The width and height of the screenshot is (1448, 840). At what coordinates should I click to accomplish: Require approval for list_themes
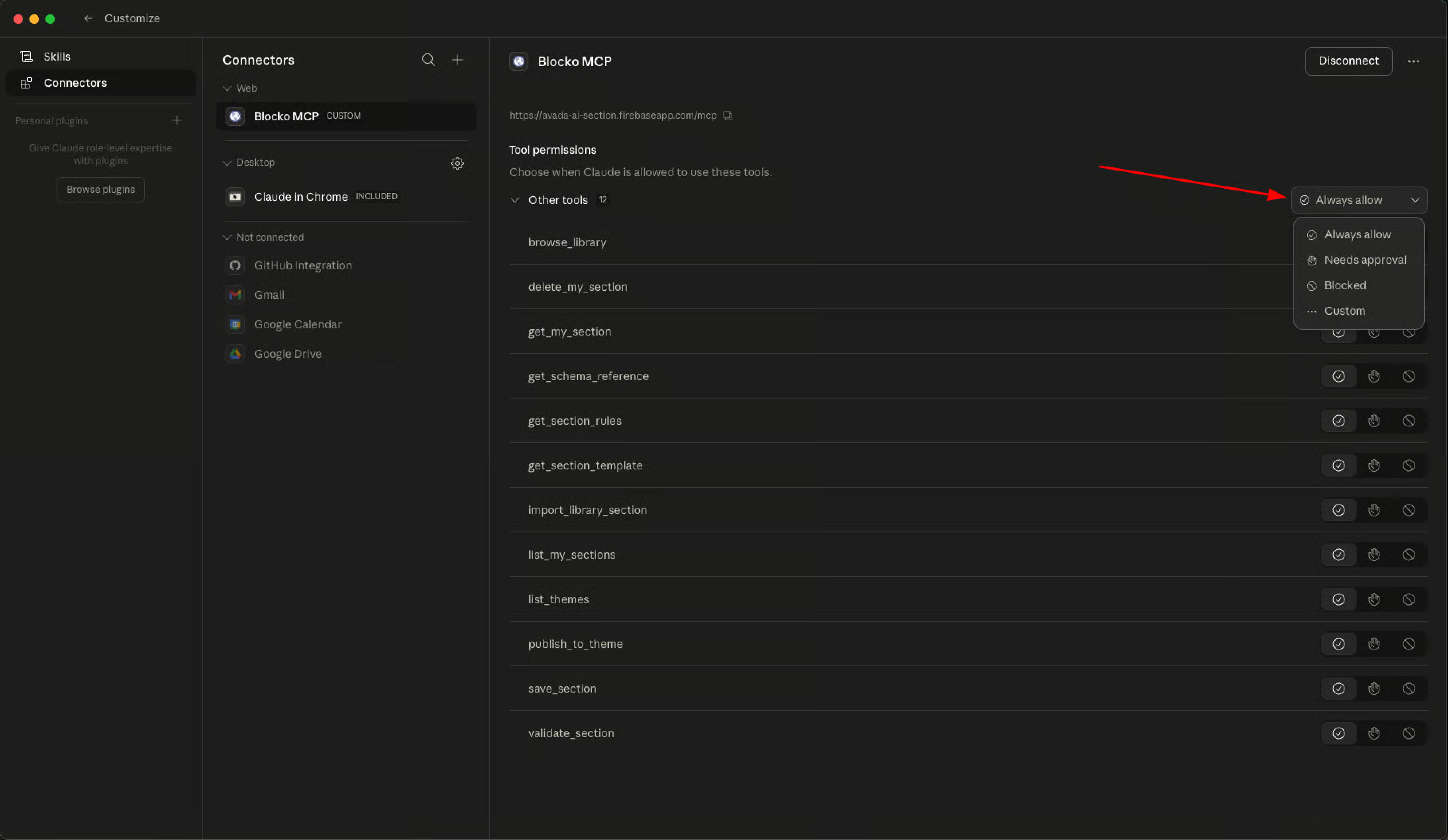coord(1373,600)
